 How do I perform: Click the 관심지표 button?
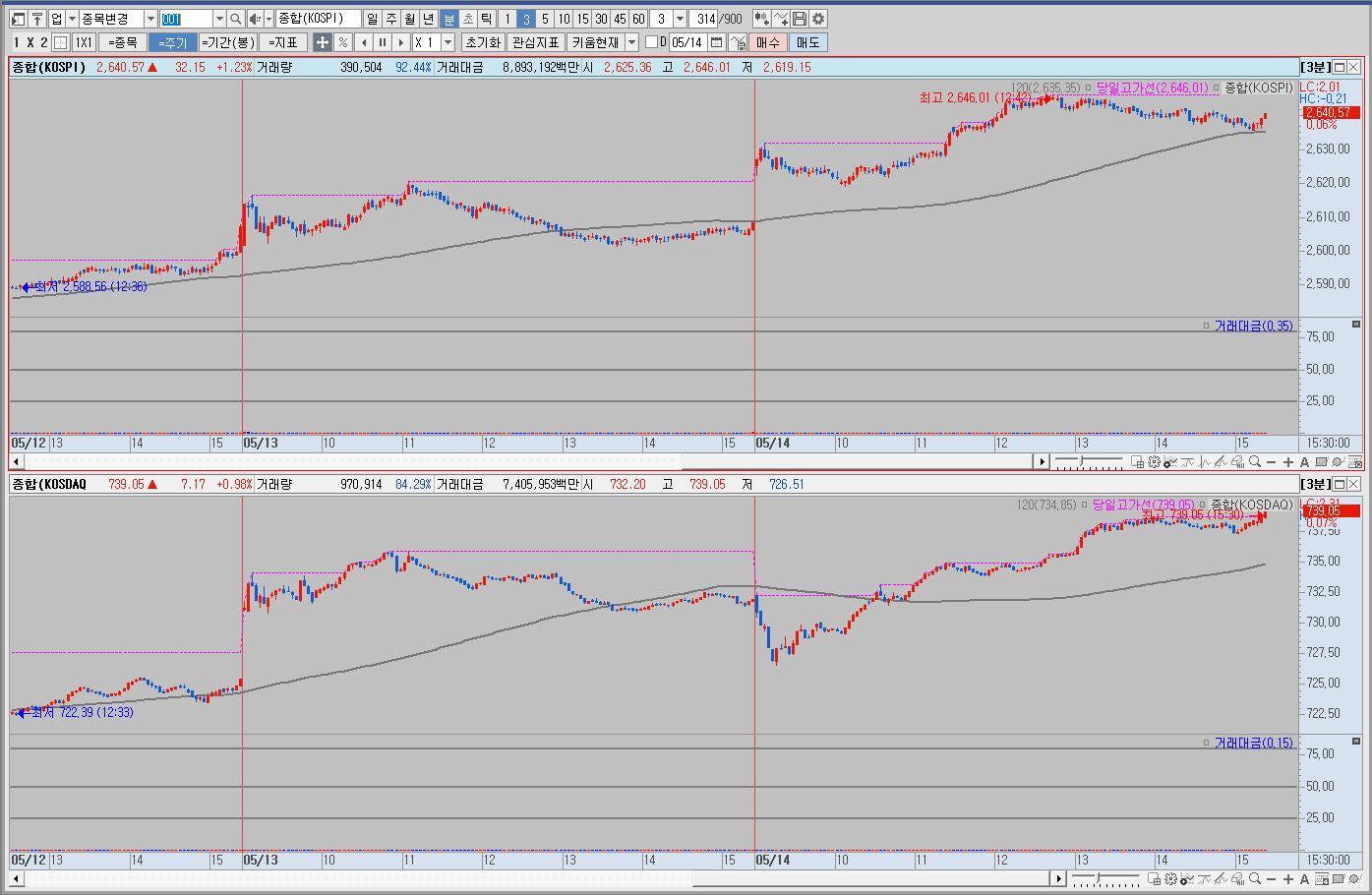pyautogui.click(x=535, y=42)
